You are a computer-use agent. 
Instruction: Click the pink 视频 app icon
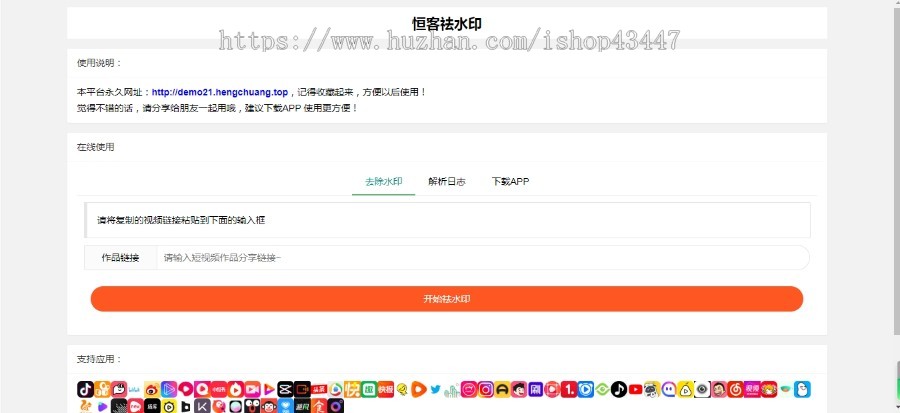[x=752, y=389]
